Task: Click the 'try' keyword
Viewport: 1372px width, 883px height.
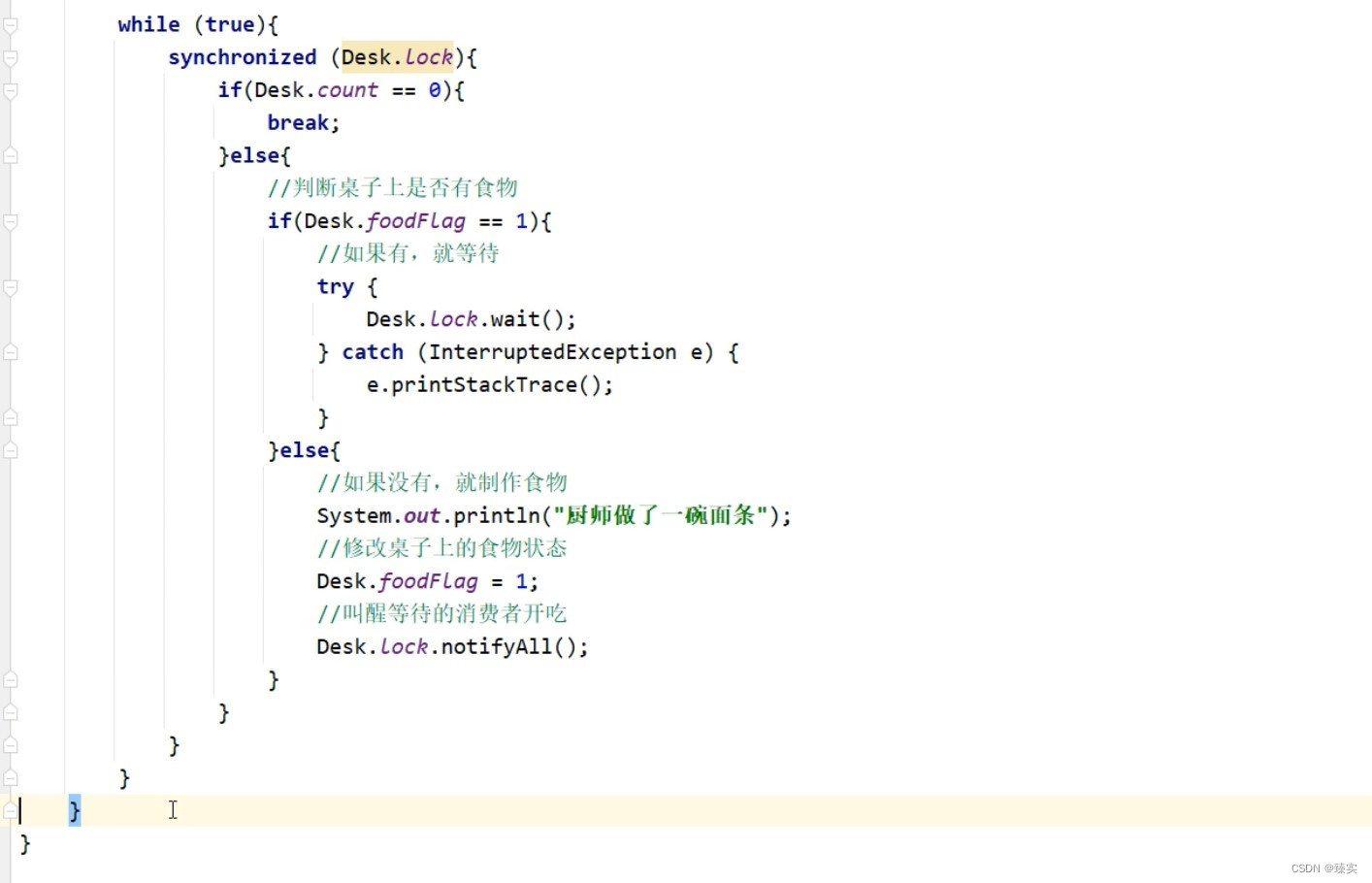Action: point(335,287)
